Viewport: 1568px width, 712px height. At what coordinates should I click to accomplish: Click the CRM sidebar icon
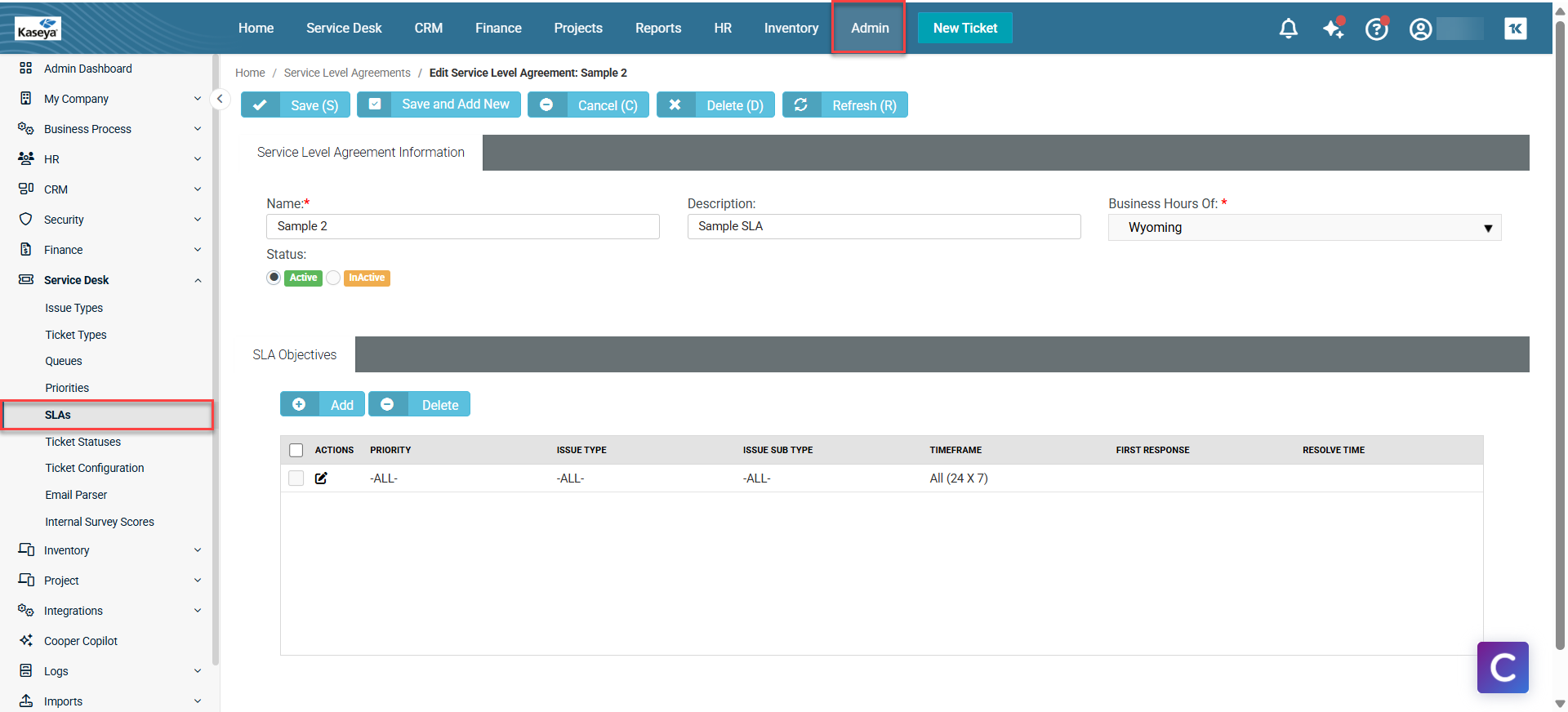(25, 189)
